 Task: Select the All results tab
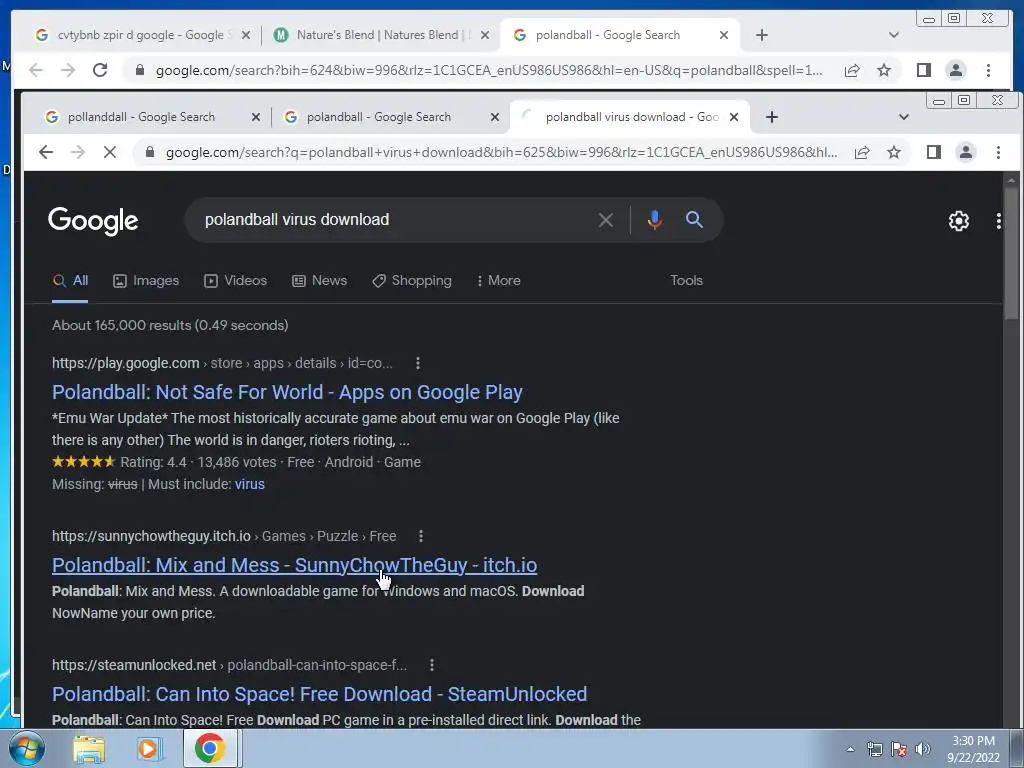click(71, 281)
